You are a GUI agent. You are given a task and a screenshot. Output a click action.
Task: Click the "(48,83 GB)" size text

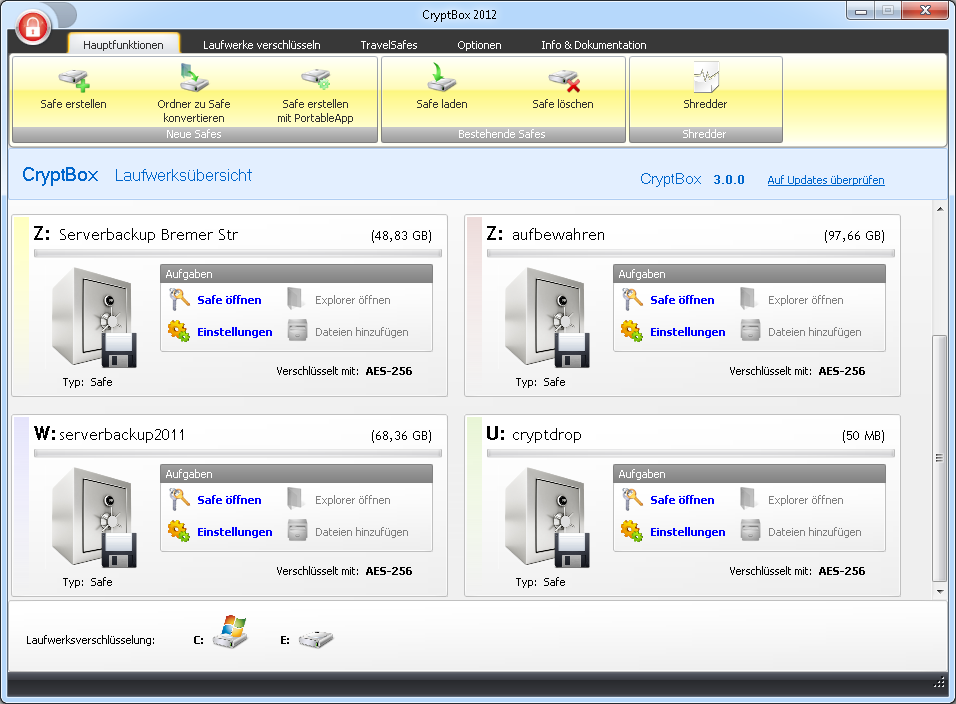pos(401,235)
